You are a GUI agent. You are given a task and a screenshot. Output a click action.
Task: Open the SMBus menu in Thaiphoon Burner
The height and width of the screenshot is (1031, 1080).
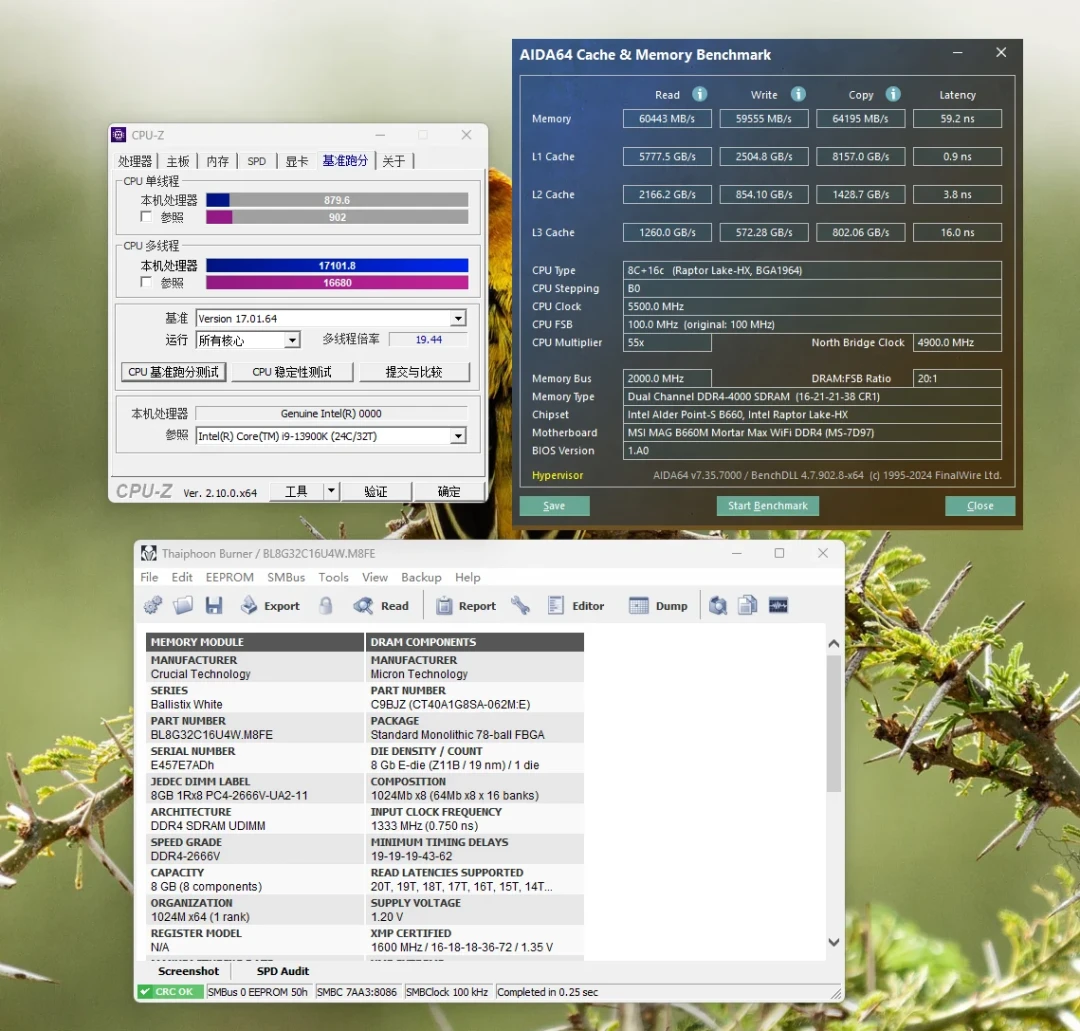(286, 577)
